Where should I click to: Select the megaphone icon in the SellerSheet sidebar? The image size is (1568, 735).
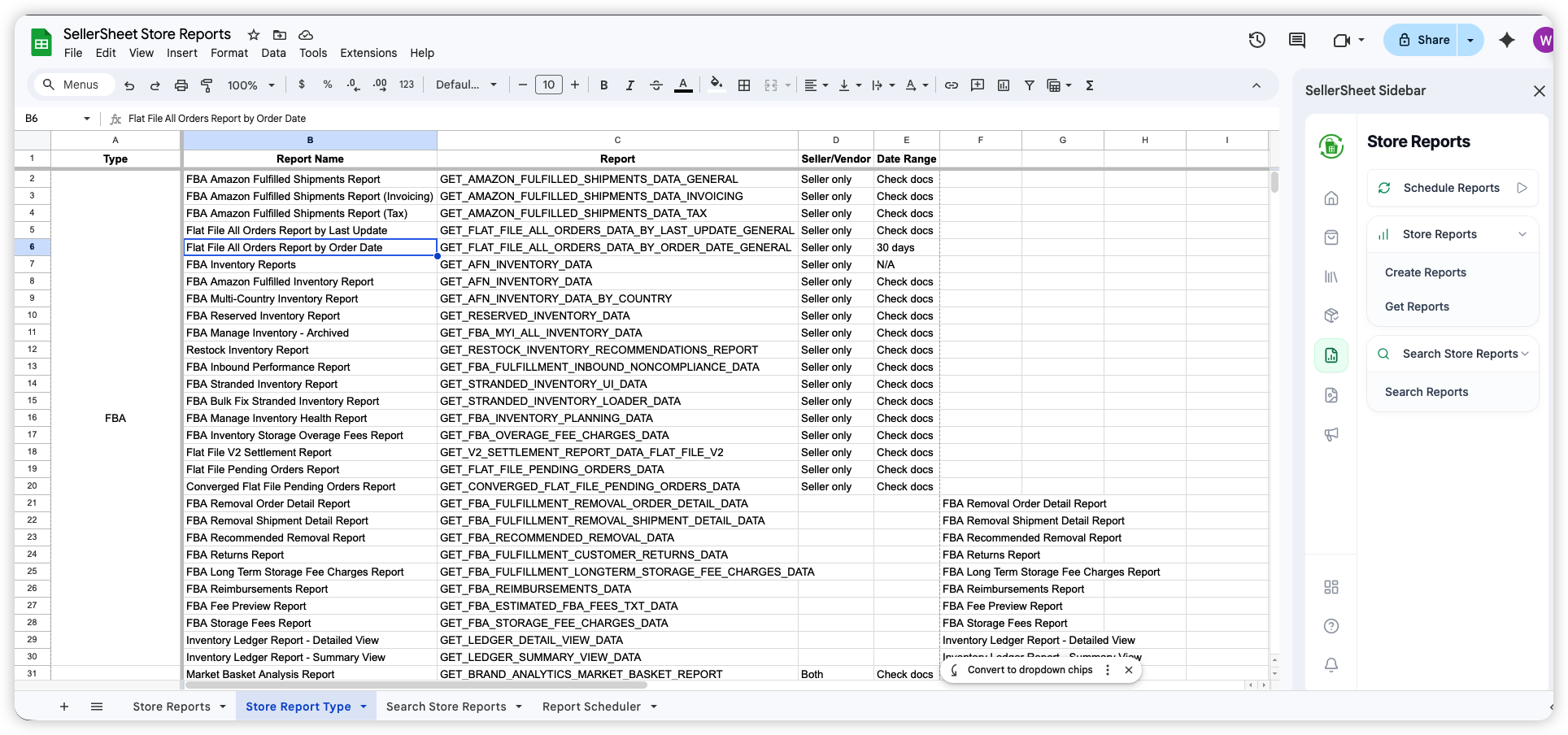coord(1331,435)
